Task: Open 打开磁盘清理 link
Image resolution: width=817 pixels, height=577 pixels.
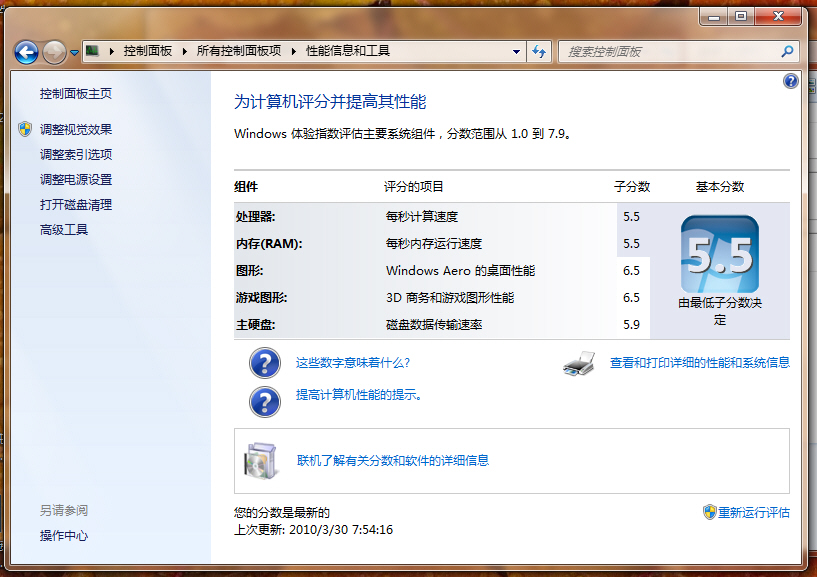Action: [76, 204]
